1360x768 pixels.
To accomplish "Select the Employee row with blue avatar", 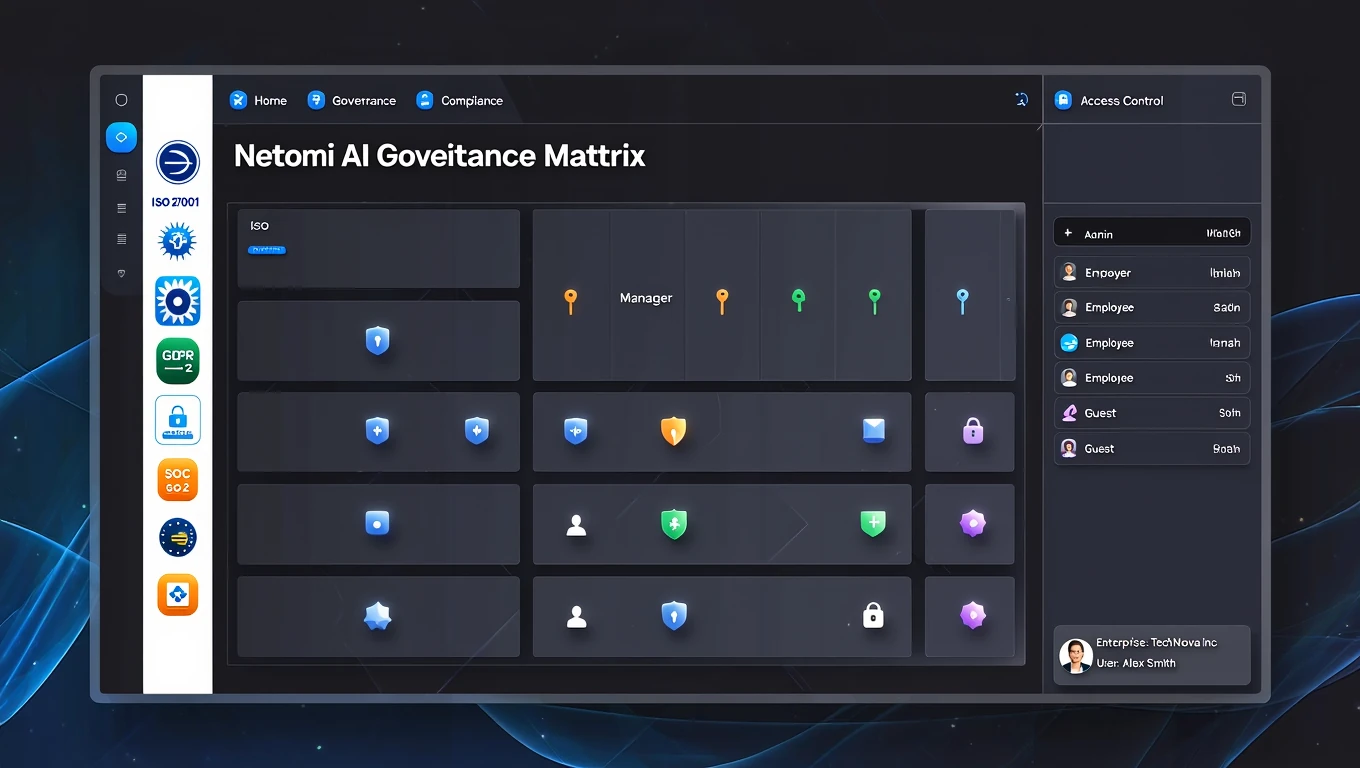I will [1152, 343].
